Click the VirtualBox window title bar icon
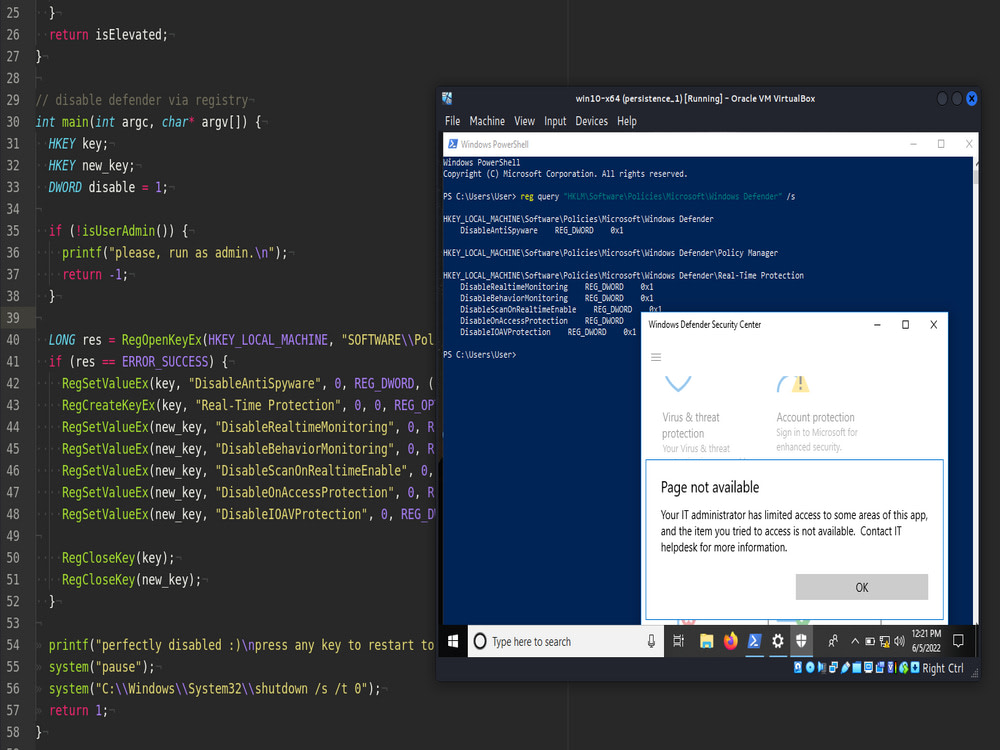 tap(447, 98)
